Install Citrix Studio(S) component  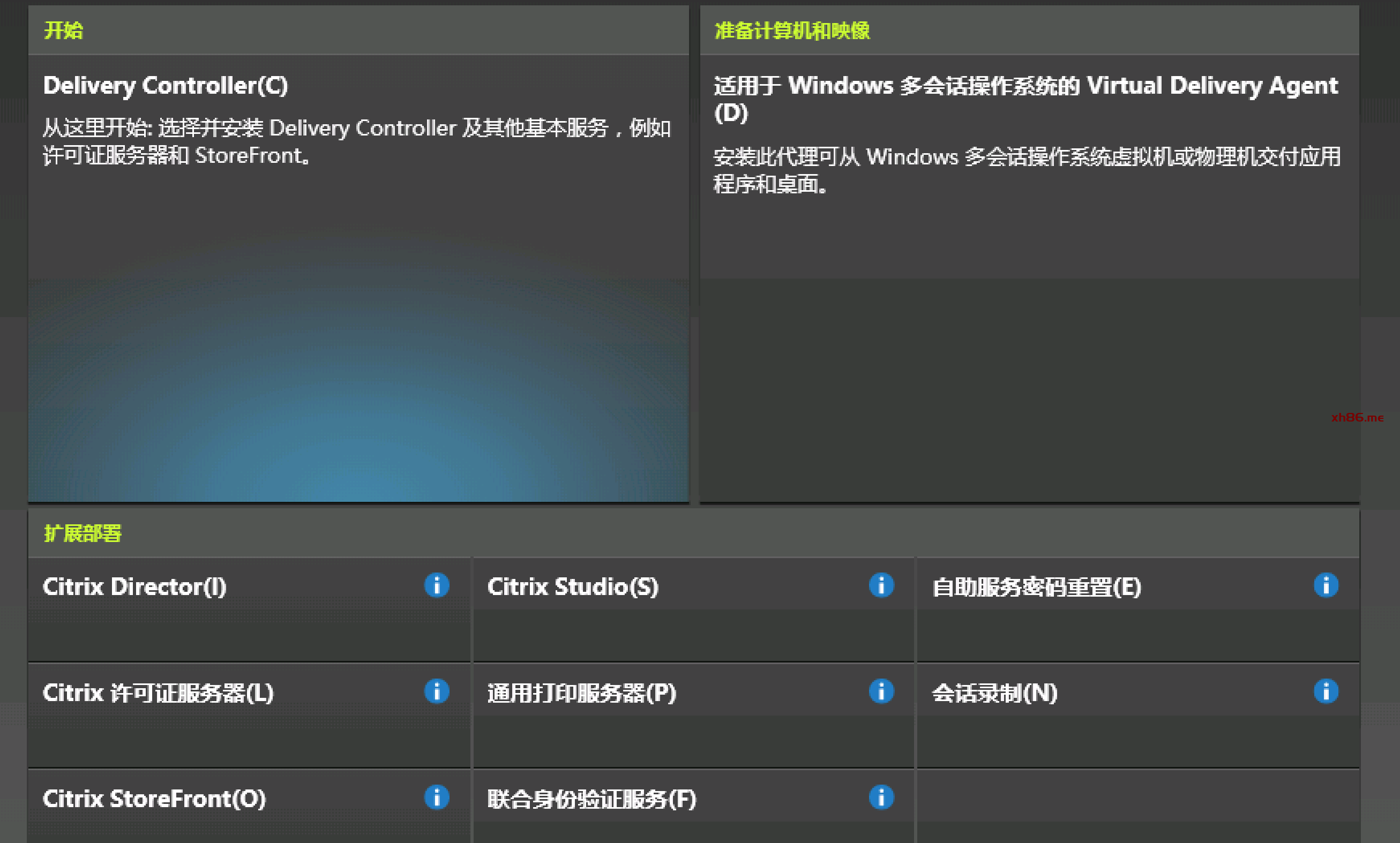(573, 588)
